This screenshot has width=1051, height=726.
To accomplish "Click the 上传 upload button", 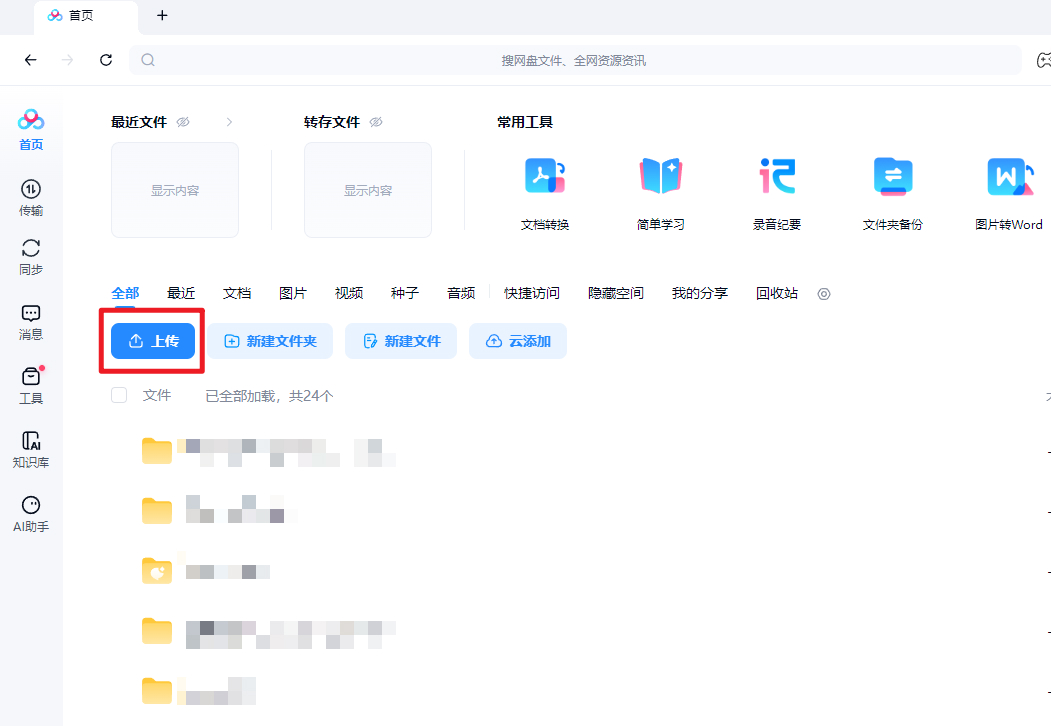I will 153,341.
